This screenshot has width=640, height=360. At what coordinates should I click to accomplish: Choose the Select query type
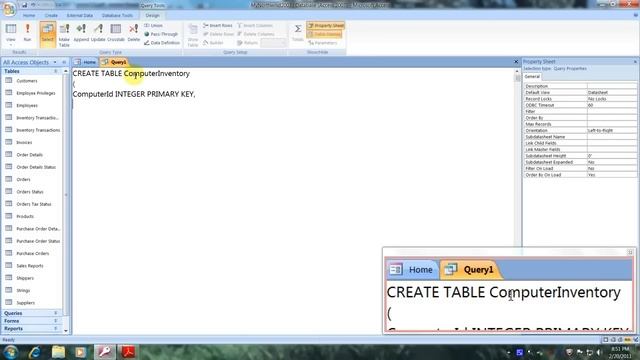point(48,34)
